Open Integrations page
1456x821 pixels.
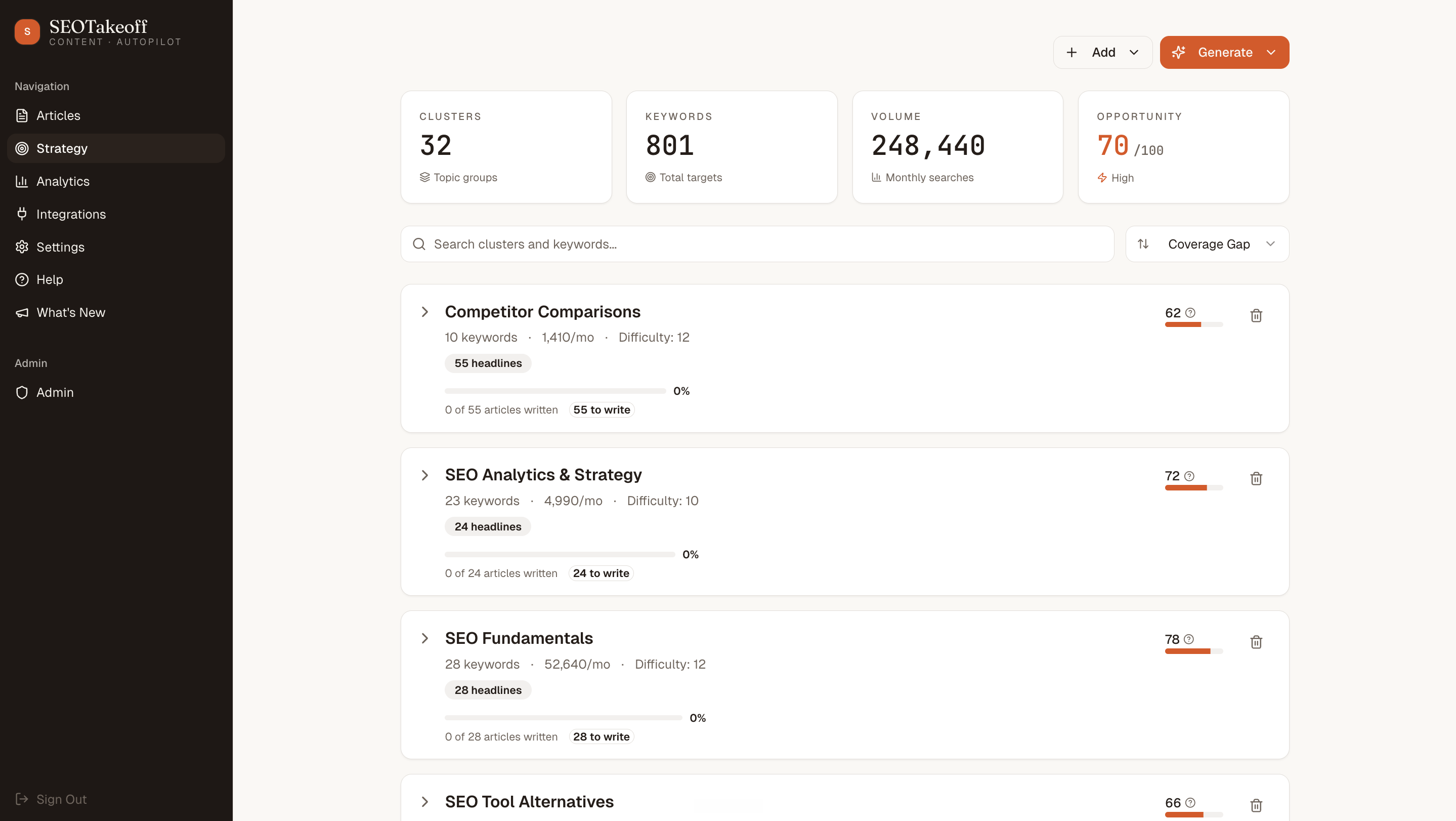coord(116,214)
